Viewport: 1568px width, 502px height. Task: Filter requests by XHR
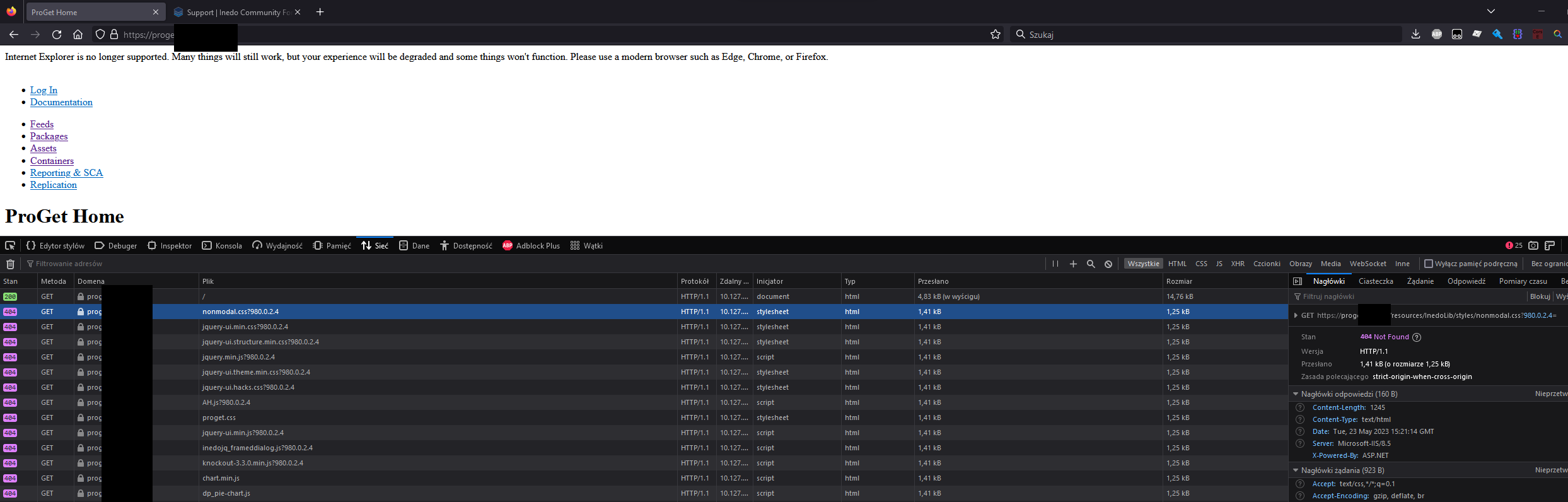click(1238, 264)
